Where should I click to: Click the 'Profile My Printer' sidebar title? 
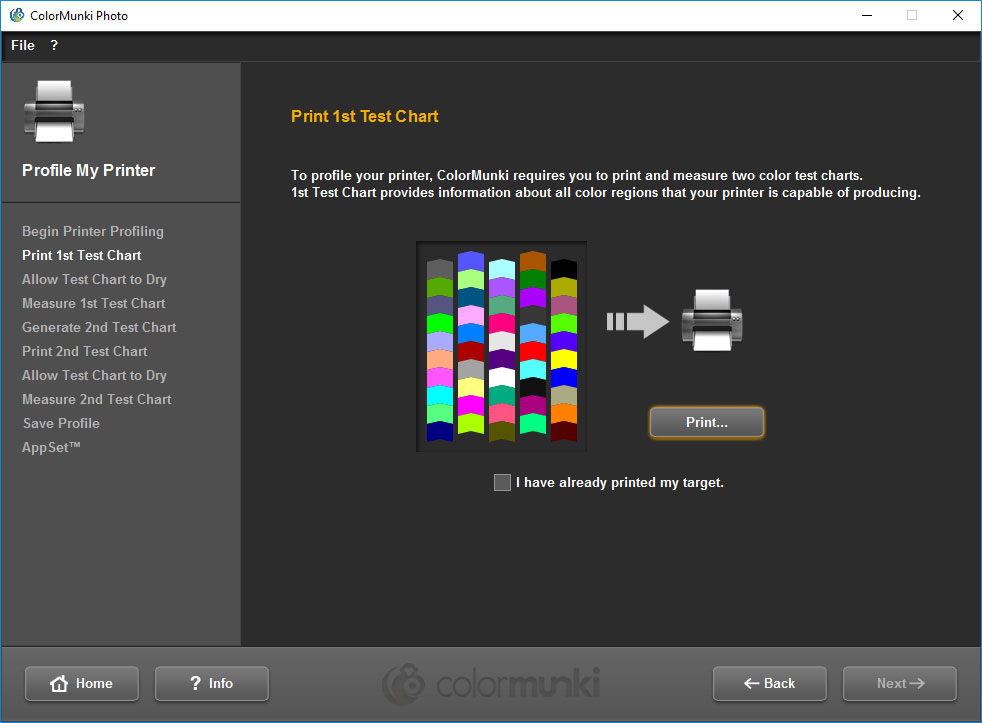point(88,170)
